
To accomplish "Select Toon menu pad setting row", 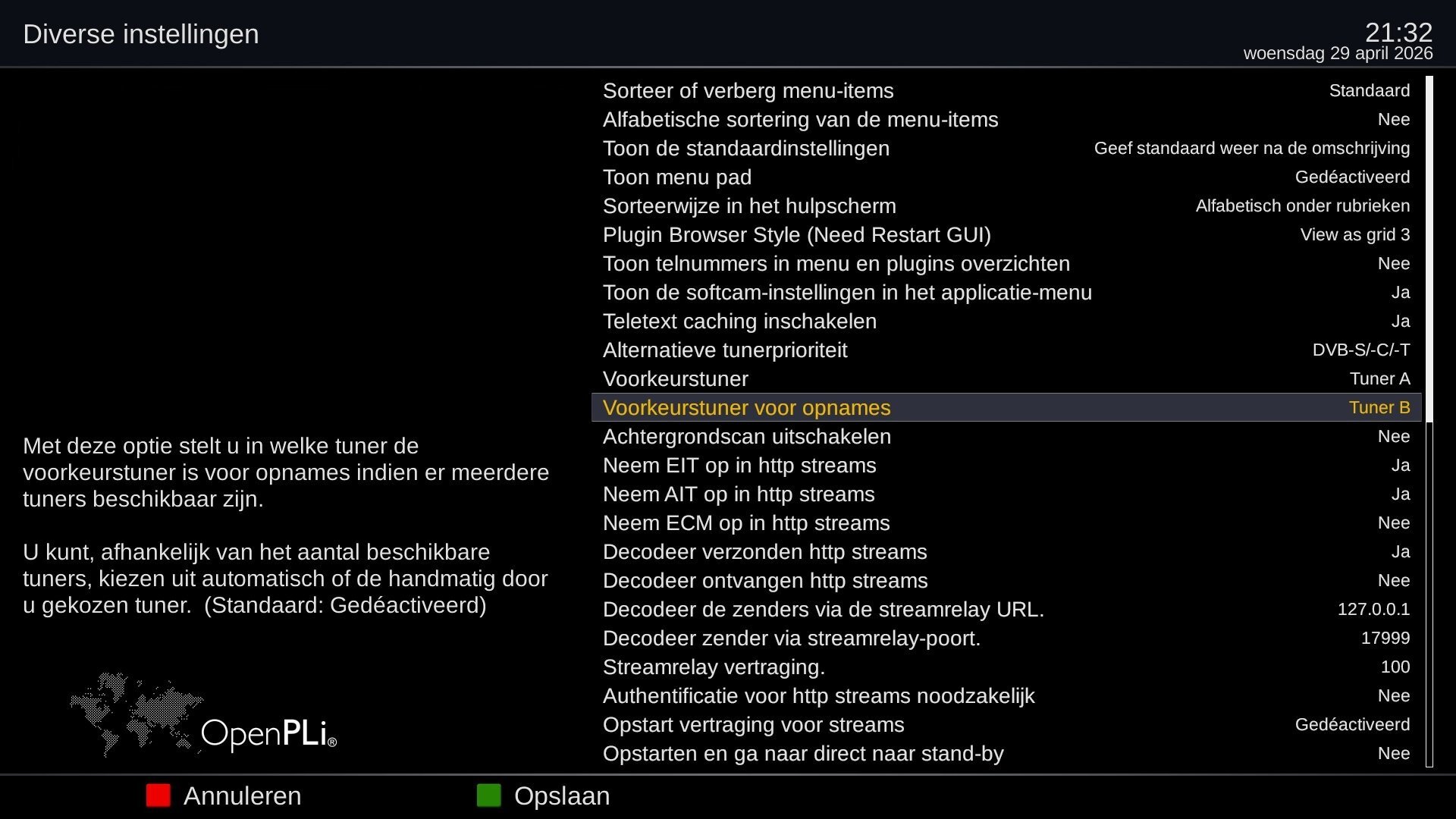I will click(x=1006, y=177).
